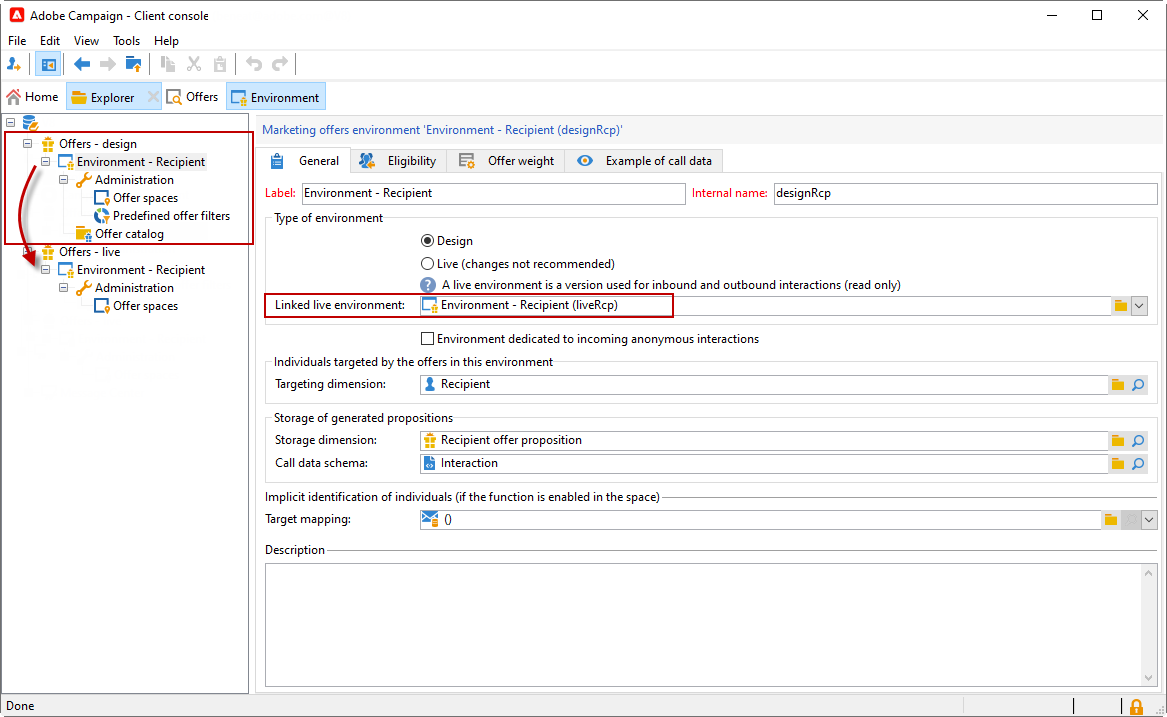Image resolution: width=1167 pixels, height=717 pixels.
Task: Collapse the root tree node
Action: pos(10,122)
